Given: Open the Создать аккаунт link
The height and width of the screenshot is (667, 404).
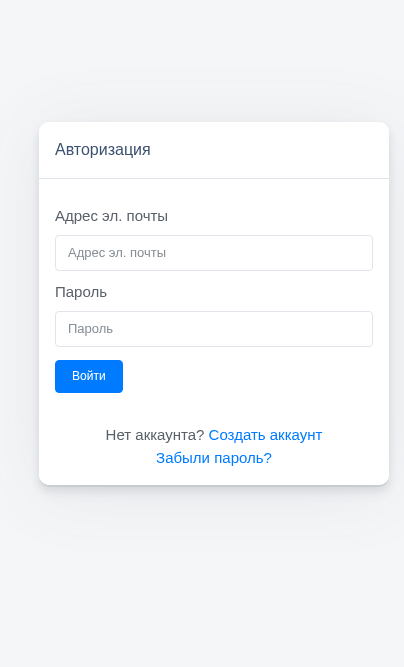Looking at the screenshot, I should coord(265,435).
